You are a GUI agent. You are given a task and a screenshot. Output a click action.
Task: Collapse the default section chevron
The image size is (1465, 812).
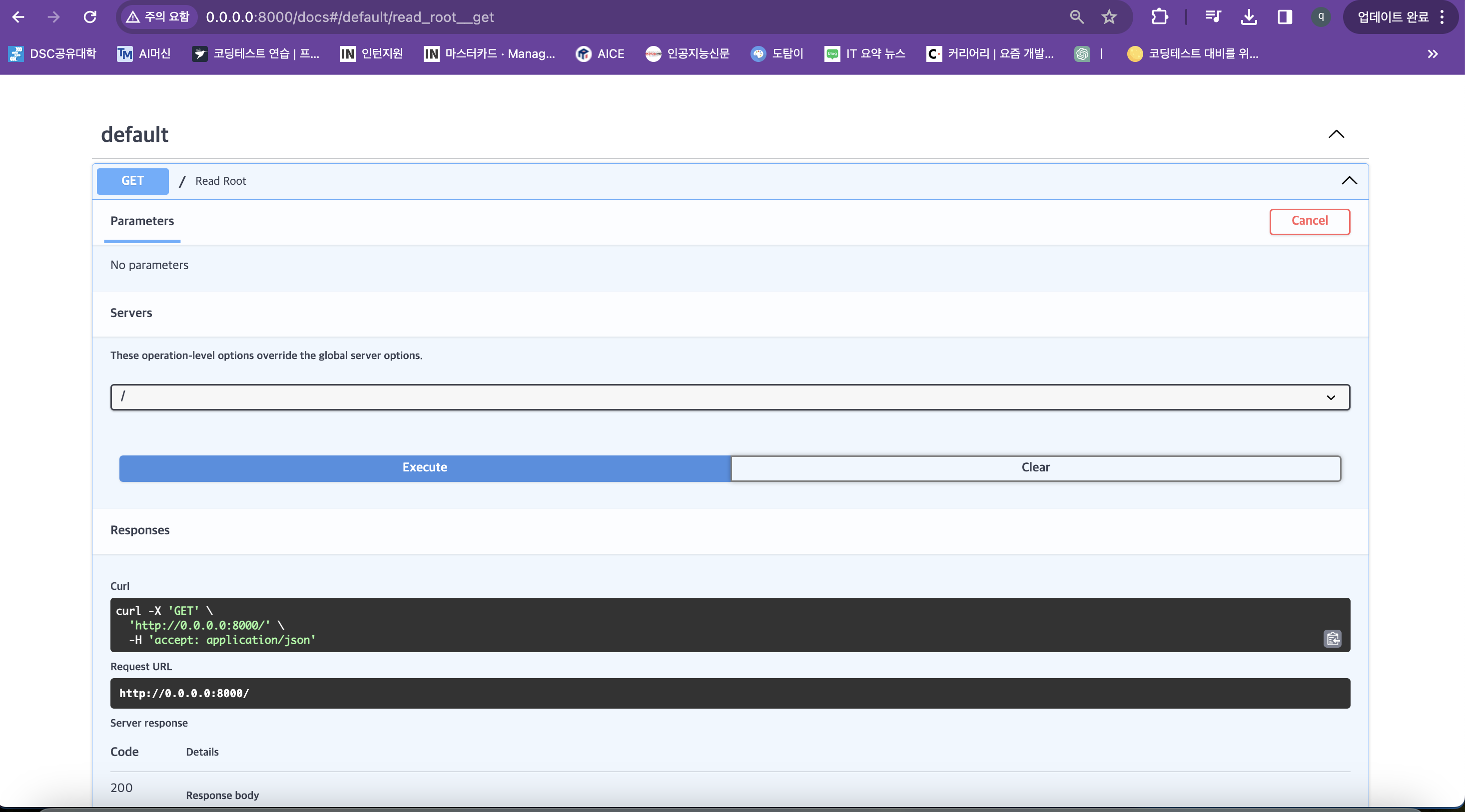pyautogui.click(x=1336, y=134)
